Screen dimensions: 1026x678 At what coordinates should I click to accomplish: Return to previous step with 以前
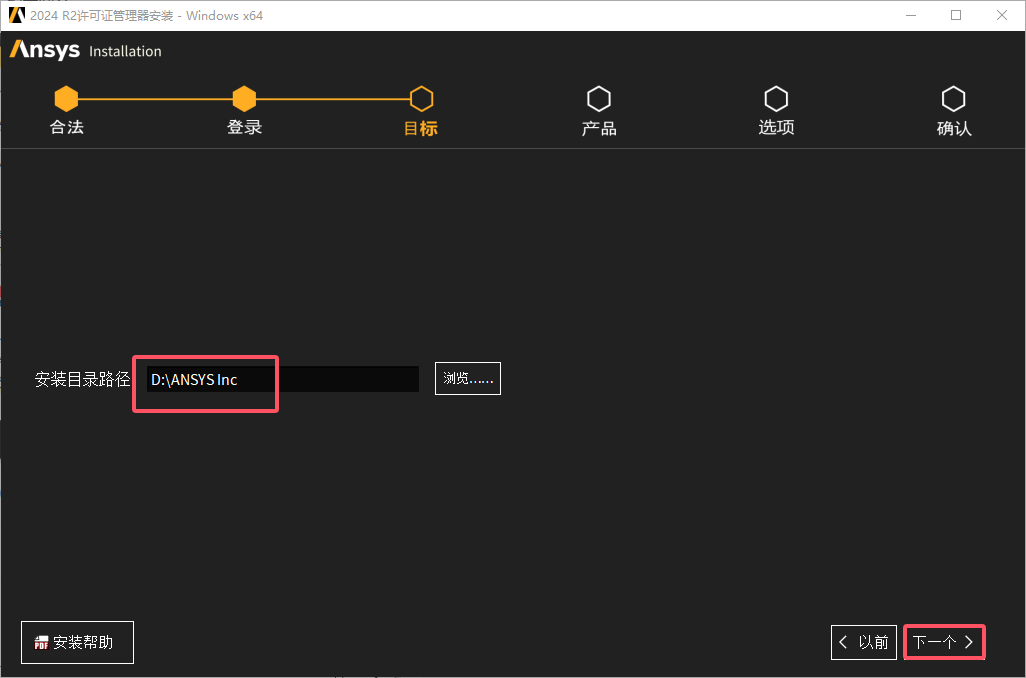tap(864, 642)
